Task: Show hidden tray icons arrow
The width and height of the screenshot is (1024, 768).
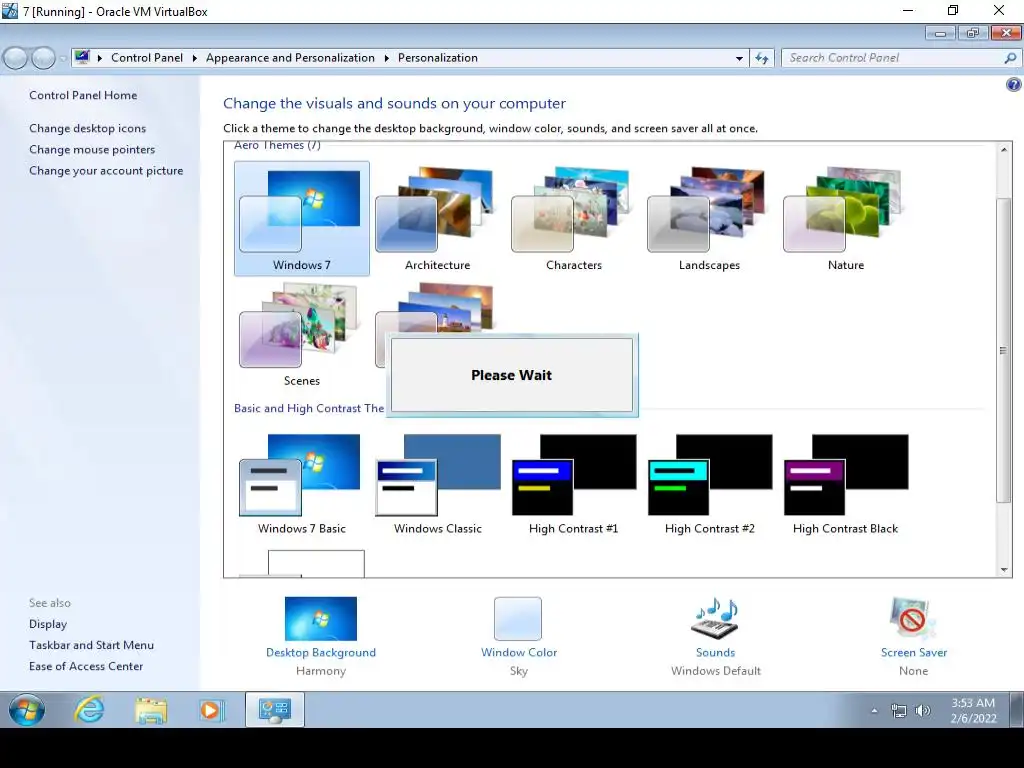Action: 874,711
